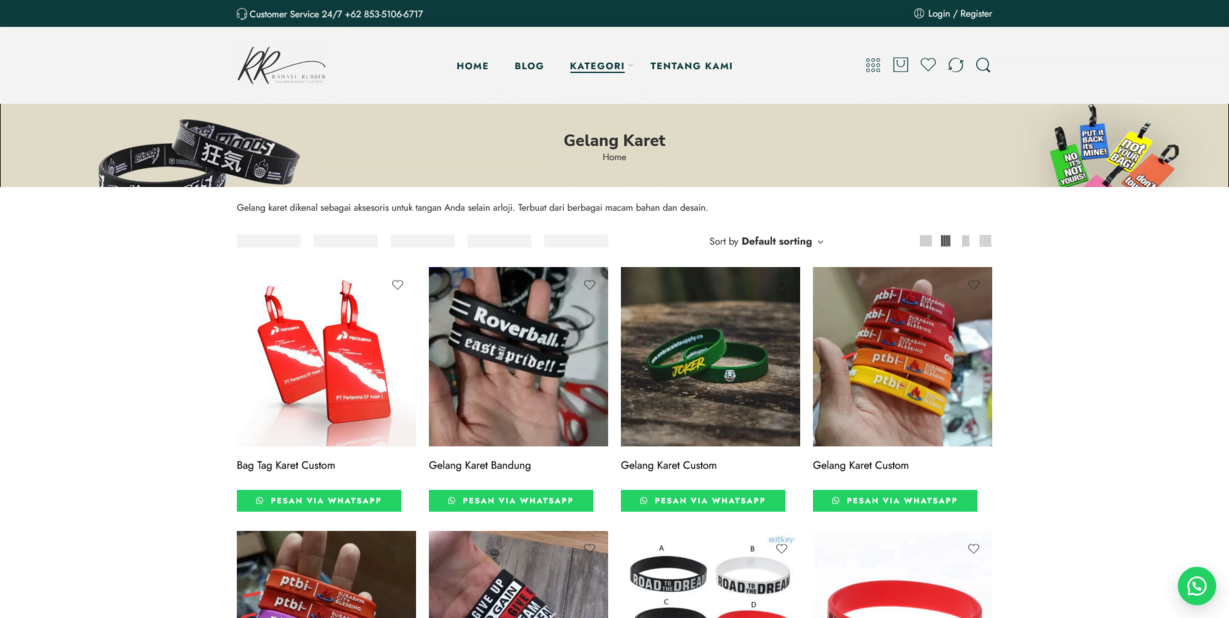Add Bag Tag Karet Custom to wishlist
Viewport: 1229px width, 618px height.
[398, 285]
